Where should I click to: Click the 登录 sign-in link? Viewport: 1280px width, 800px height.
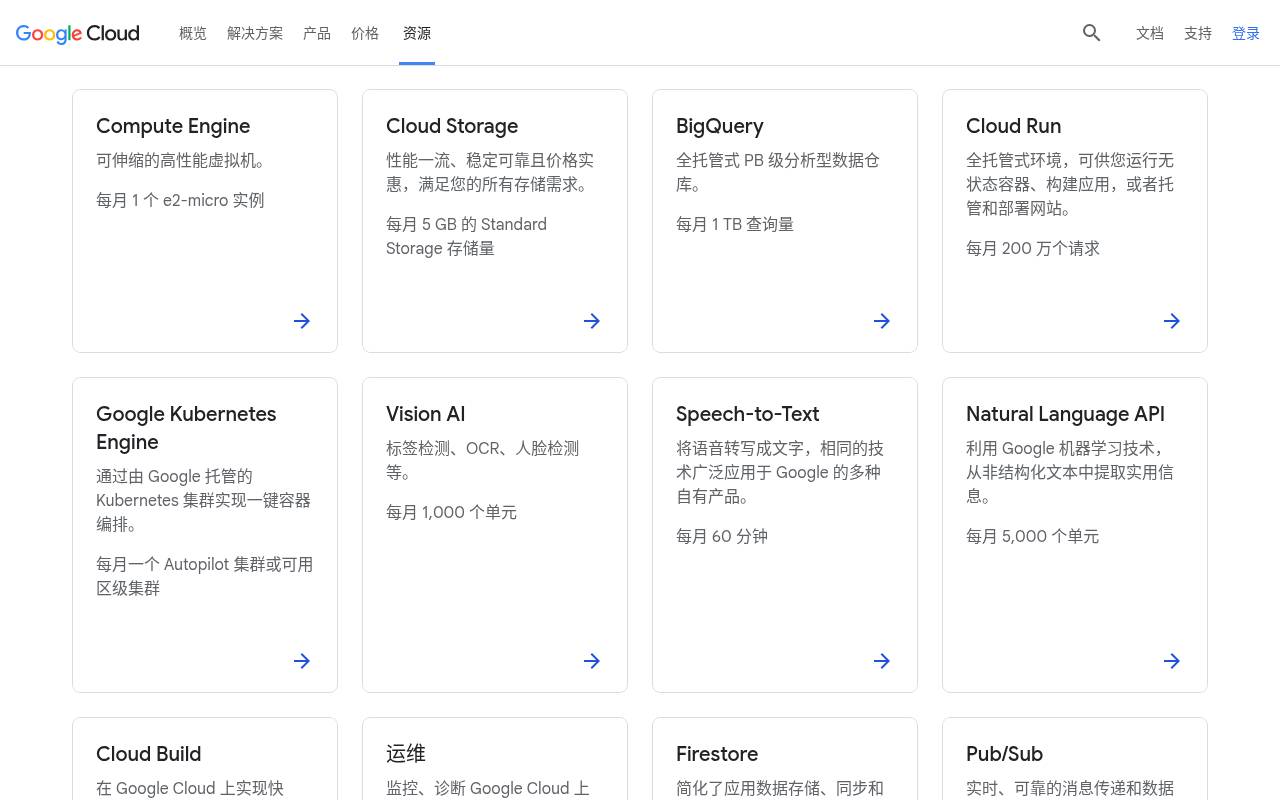1246,33
